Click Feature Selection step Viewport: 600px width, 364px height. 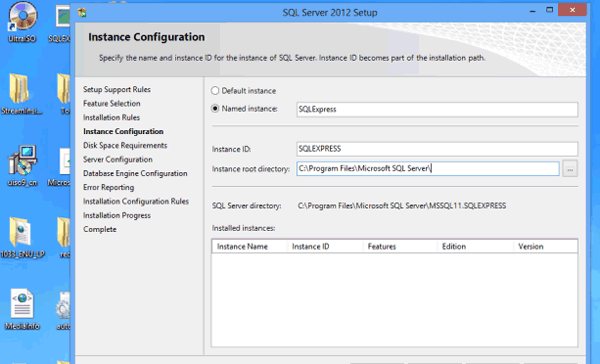(112, 103)
